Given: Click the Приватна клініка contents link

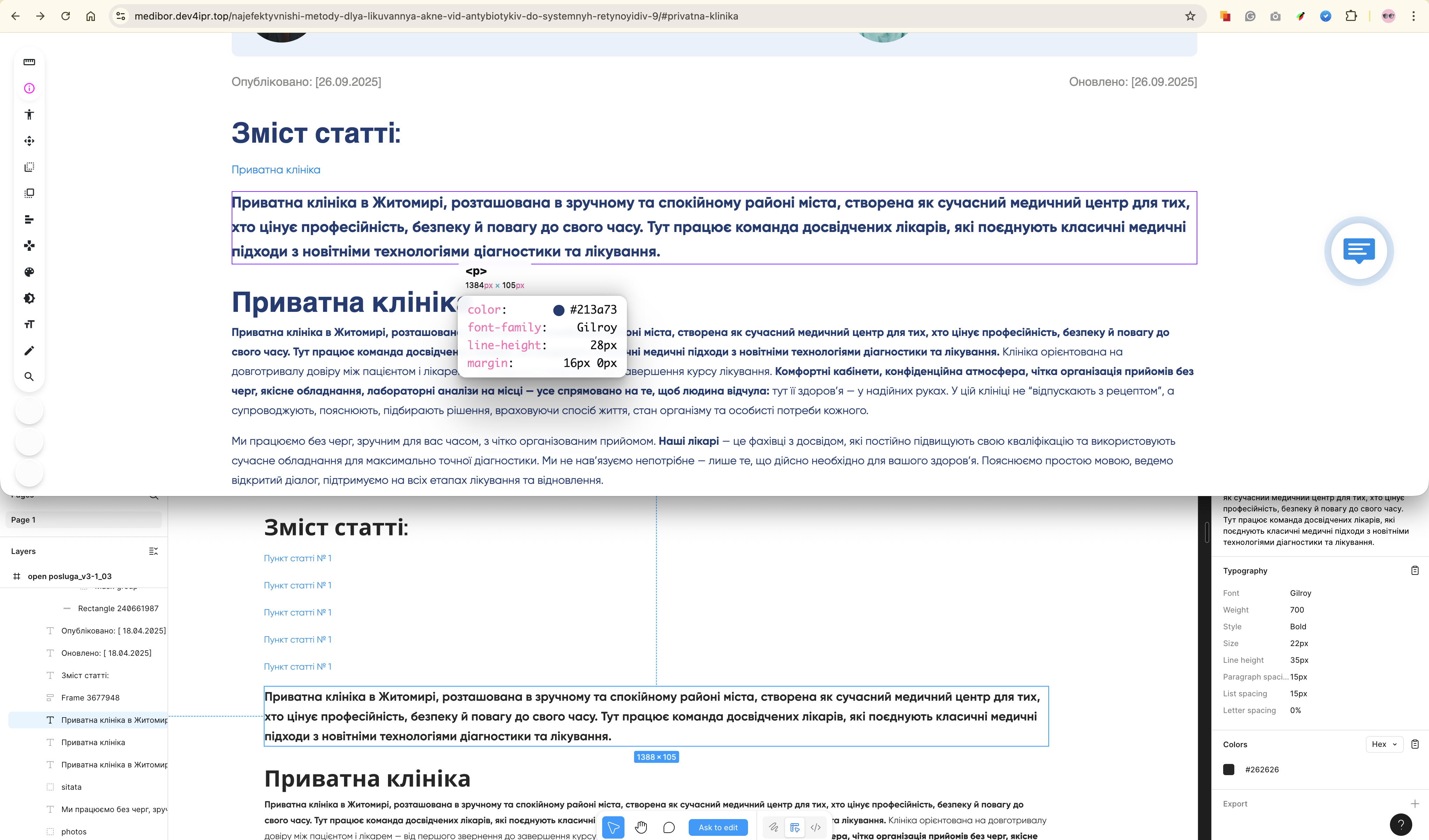Looking at the screenshot, I should click(x=276, y=170).
